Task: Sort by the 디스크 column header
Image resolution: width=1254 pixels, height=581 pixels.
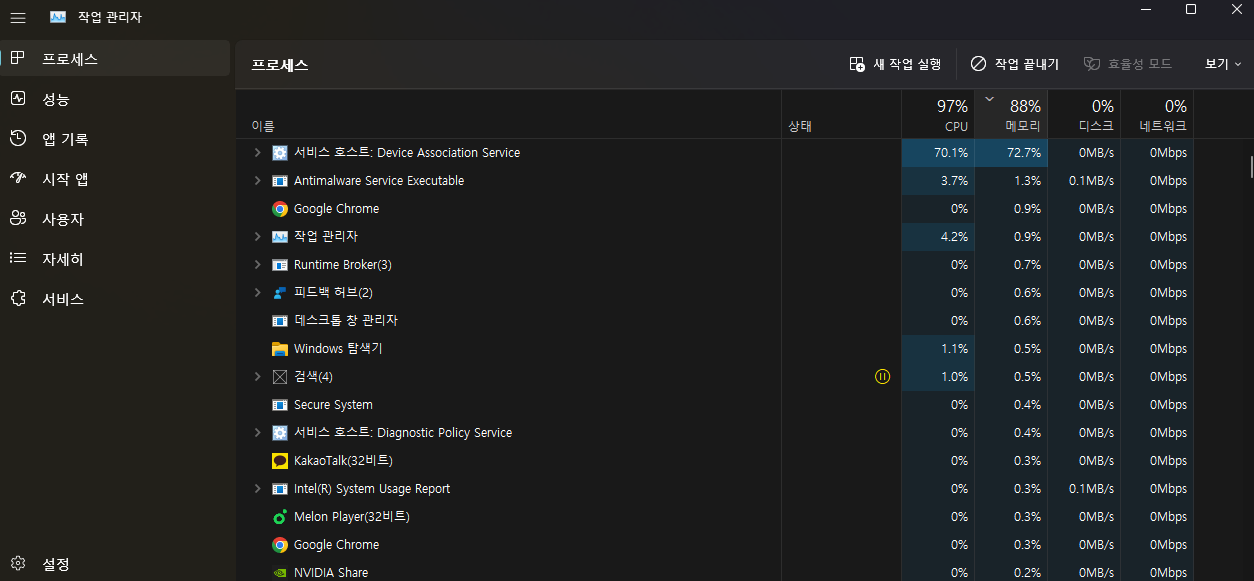Action: (1084, 114)
